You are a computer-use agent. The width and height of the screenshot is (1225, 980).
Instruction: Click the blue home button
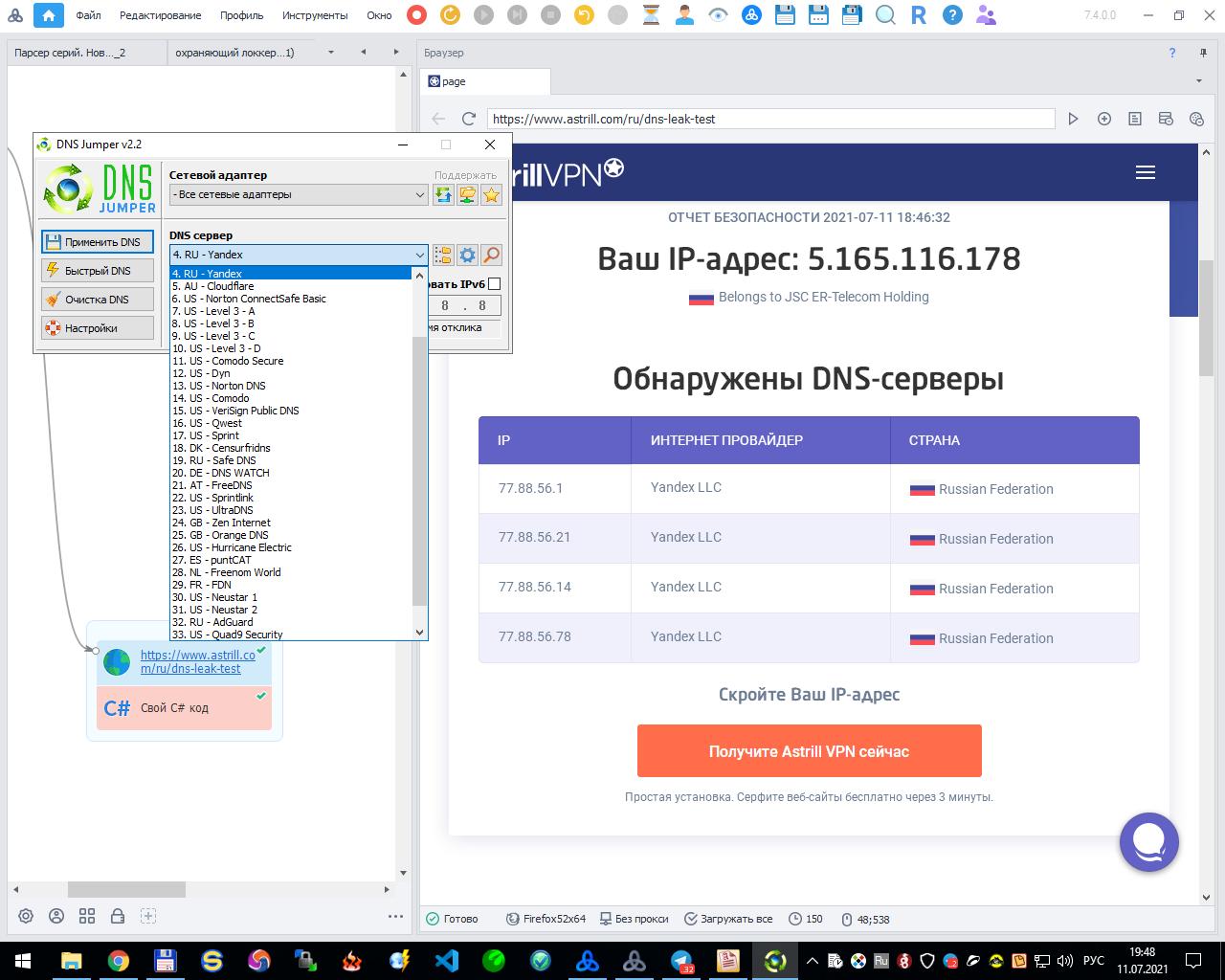[49, 14]
